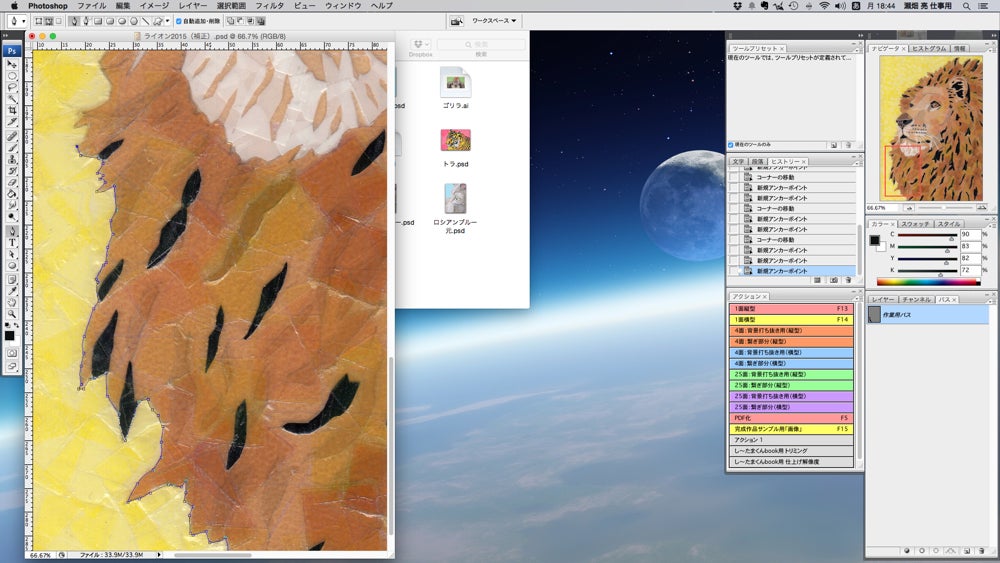The image size is (1000, 563).
Task: Toggle the 自動追加・削除 checkbox
Action: [x=179, y=20]
